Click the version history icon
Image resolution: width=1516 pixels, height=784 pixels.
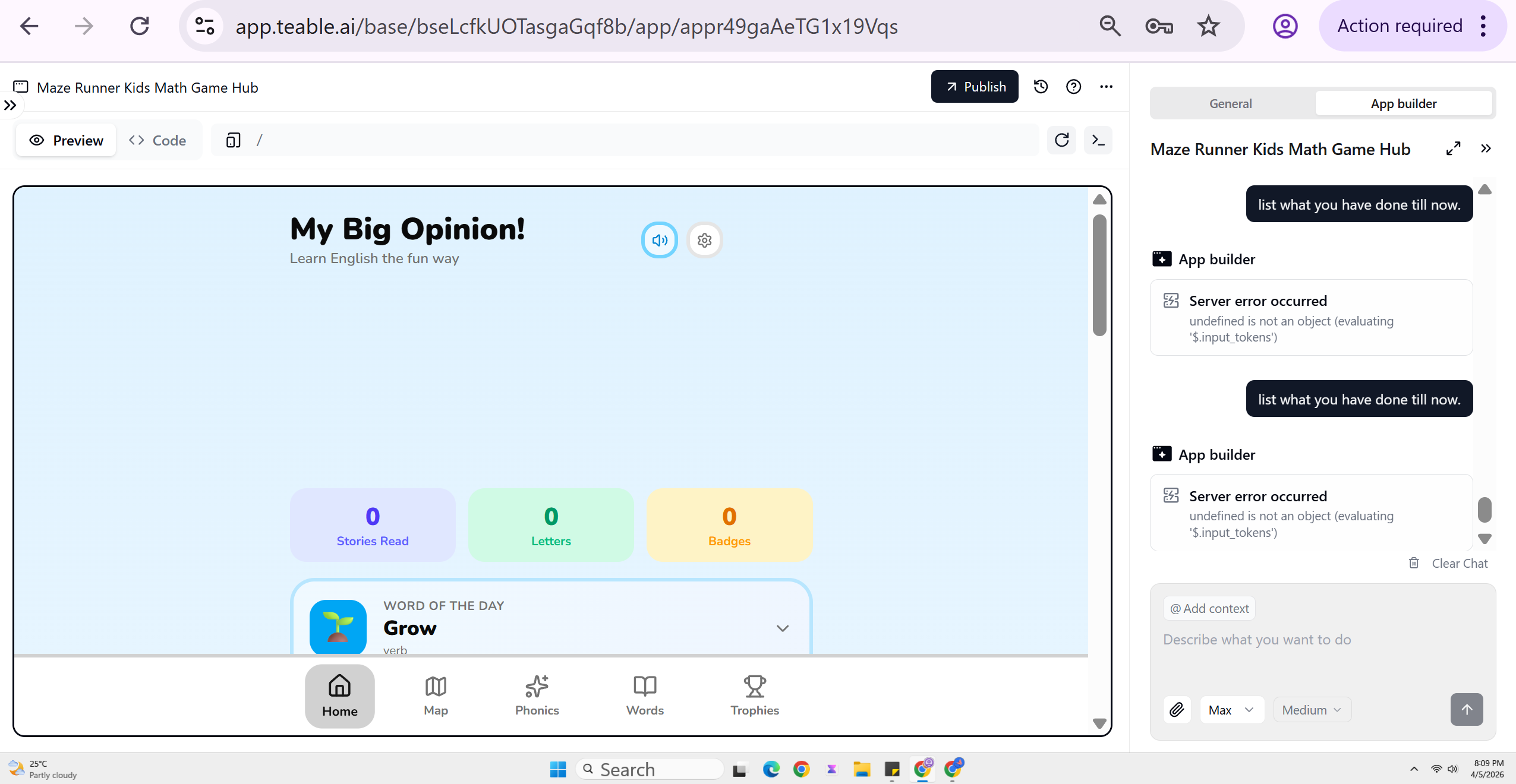[1041, 87]
